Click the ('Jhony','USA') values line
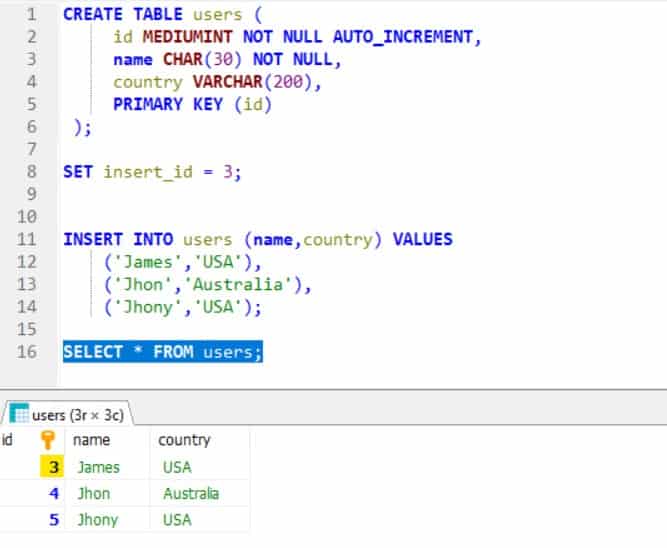 pos(182,307)
